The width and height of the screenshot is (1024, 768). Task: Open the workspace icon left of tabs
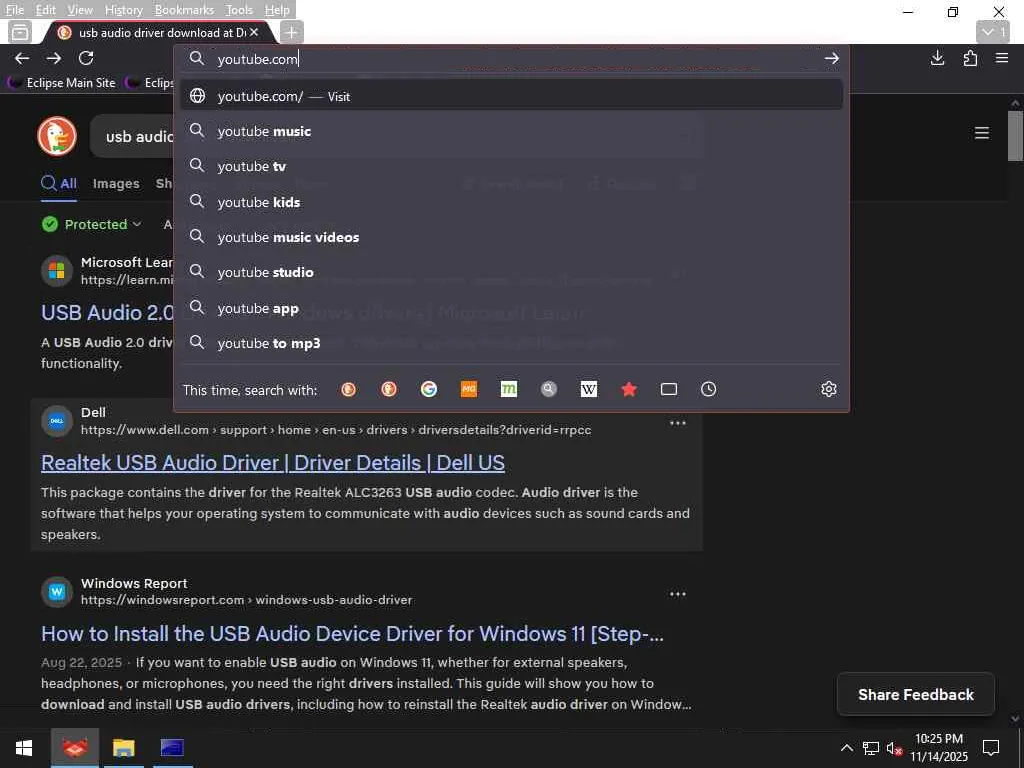pos(20,32)
